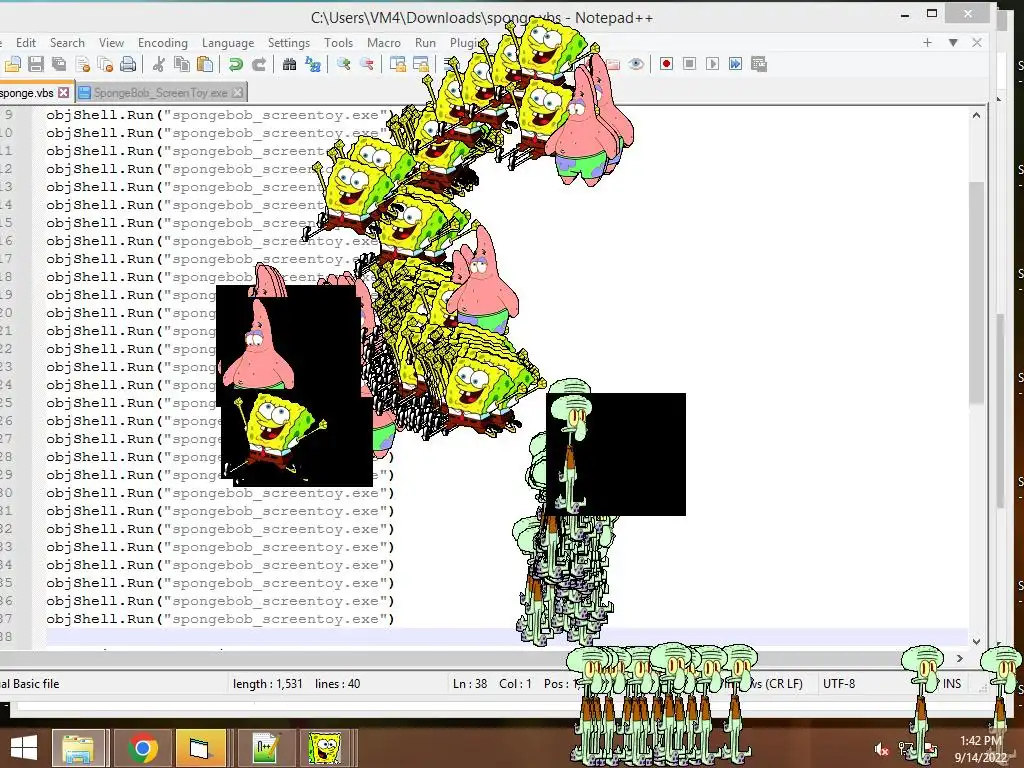Open Google Chrome from the taskbar
The width and height of the screenshot is (1024, 768).
[x=142, y=748]
